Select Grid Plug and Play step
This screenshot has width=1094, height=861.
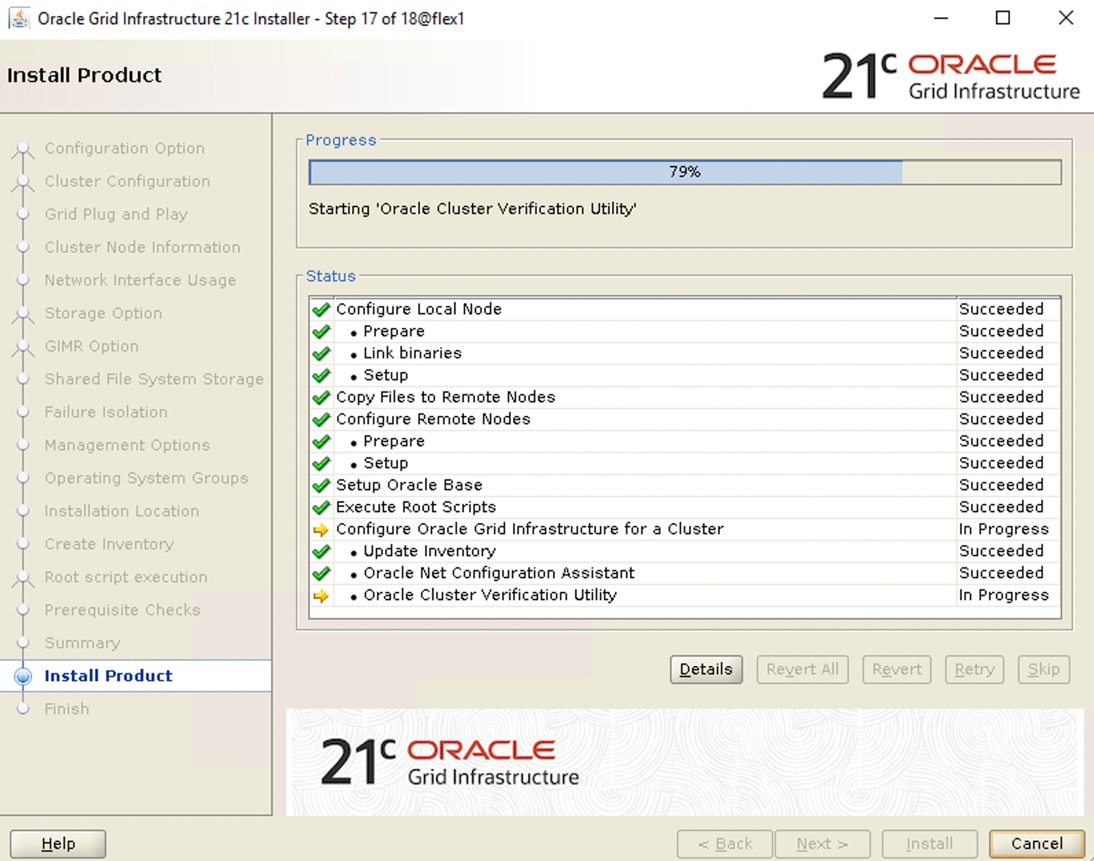pyautogui.click(x=116, y=214)
